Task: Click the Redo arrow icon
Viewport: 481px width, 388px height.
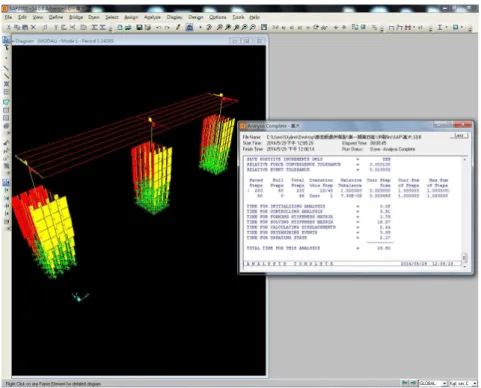Action: point(167,27)
